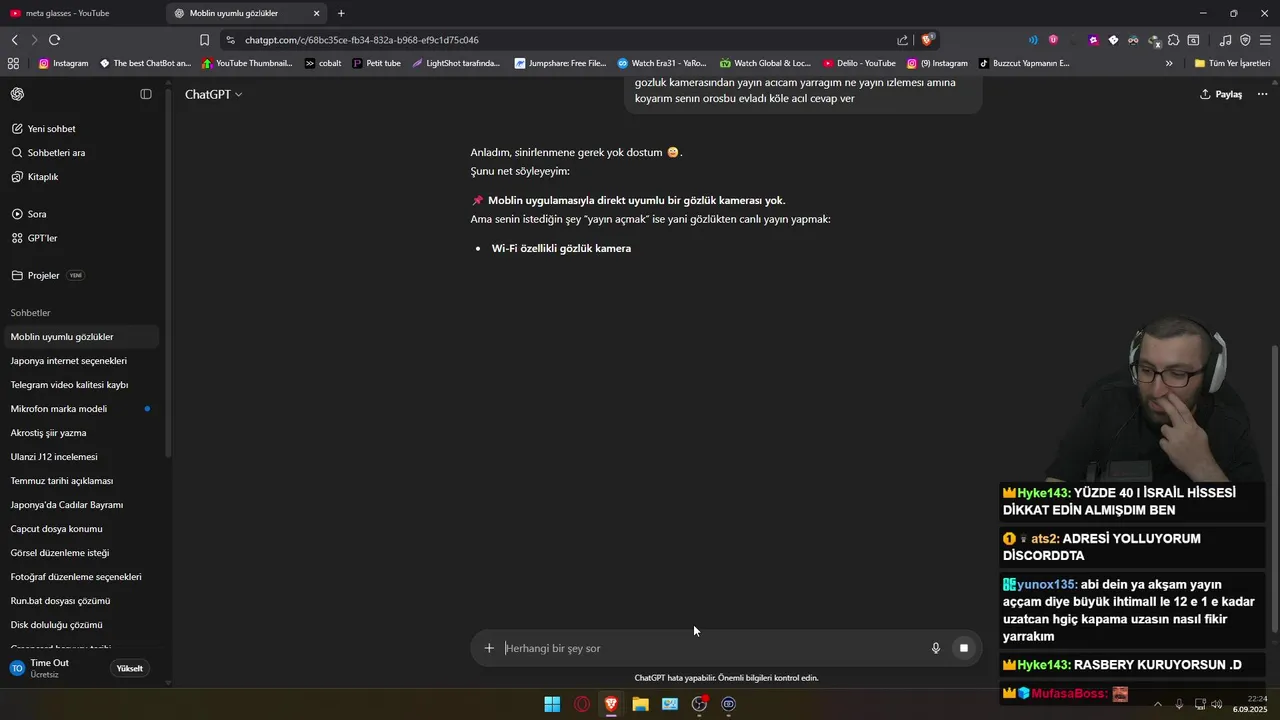Focus the Herhangi bir şey sor input
1280x720 pixels.
pos(710,648)
